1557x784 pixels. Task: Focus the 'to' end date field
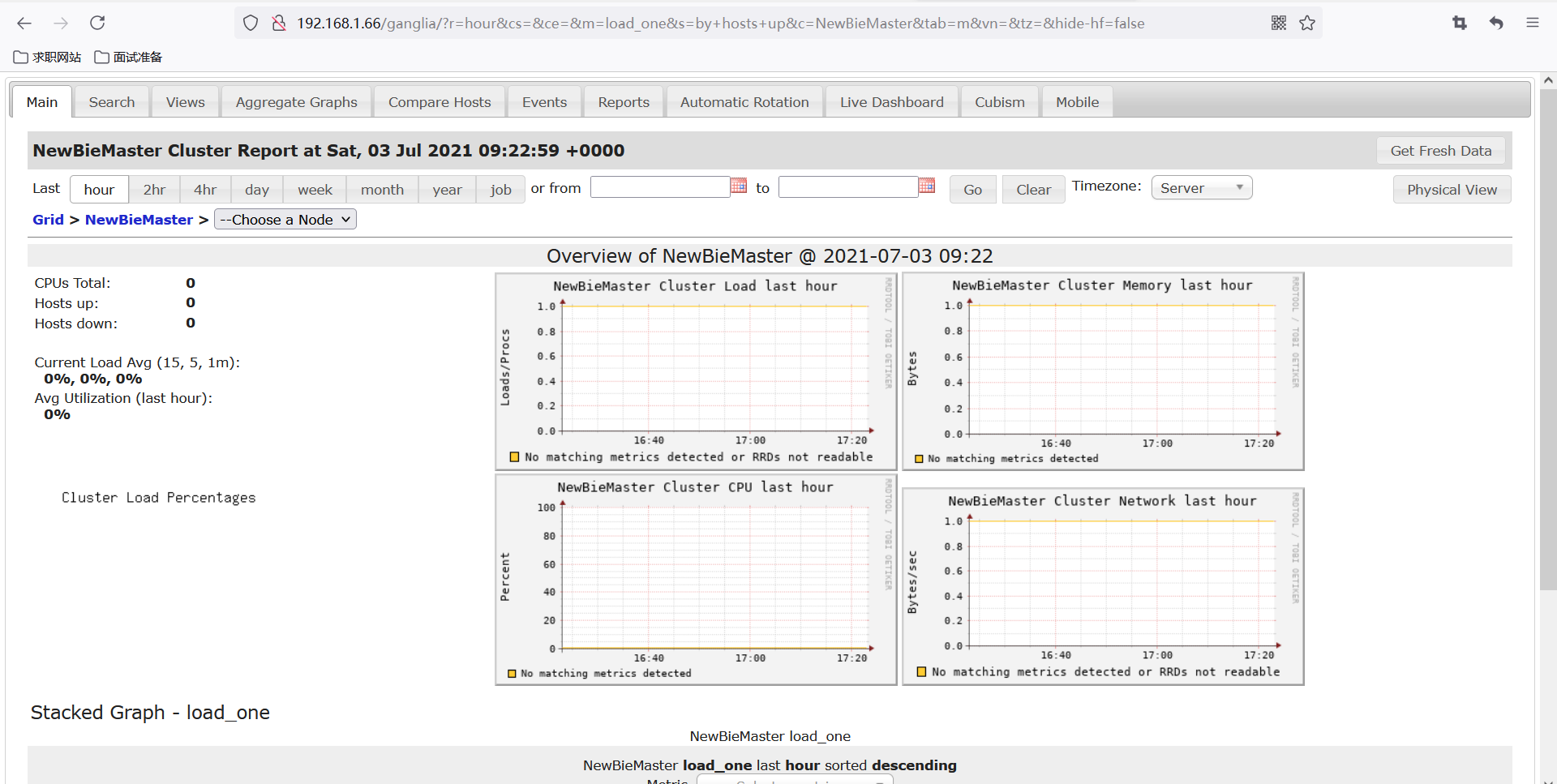pyautogui.click(x=848, y=187)
